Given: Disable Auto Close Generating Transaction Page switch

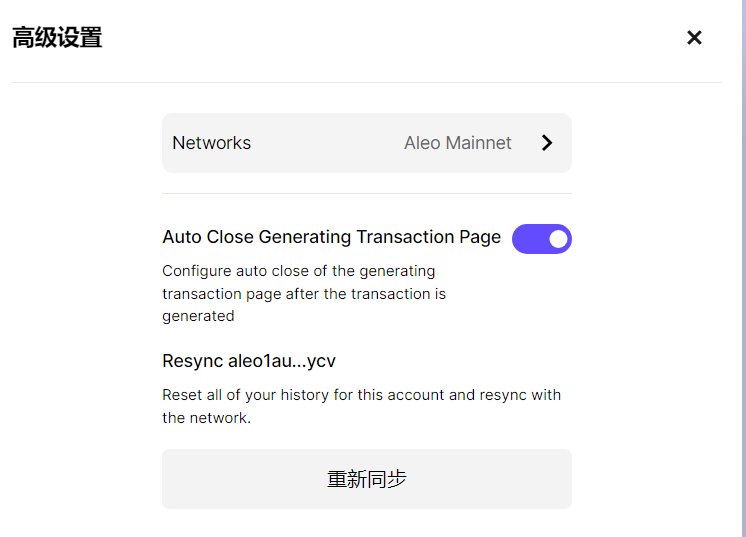Looking at the screenshot, I should pos(541,239).
